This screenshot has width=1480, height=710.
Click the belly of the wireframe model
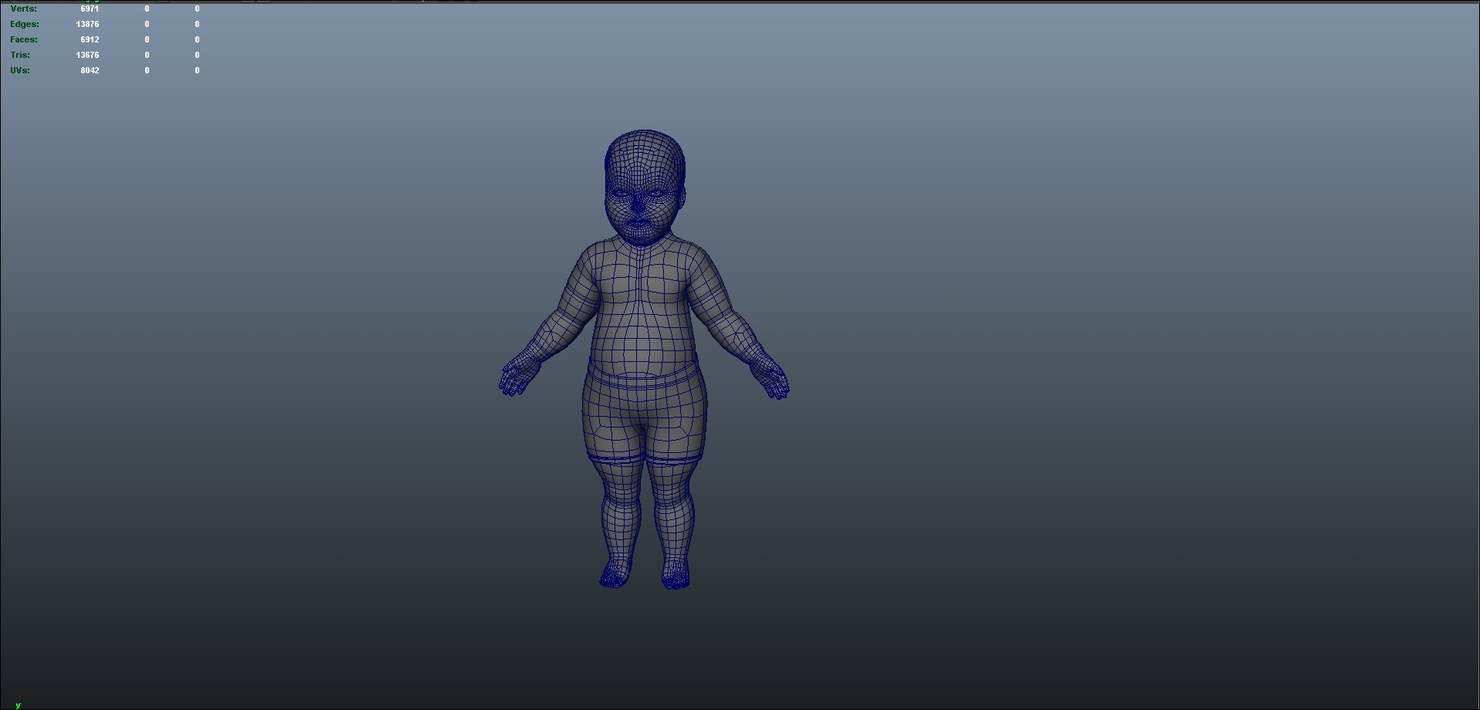(645, 345)
